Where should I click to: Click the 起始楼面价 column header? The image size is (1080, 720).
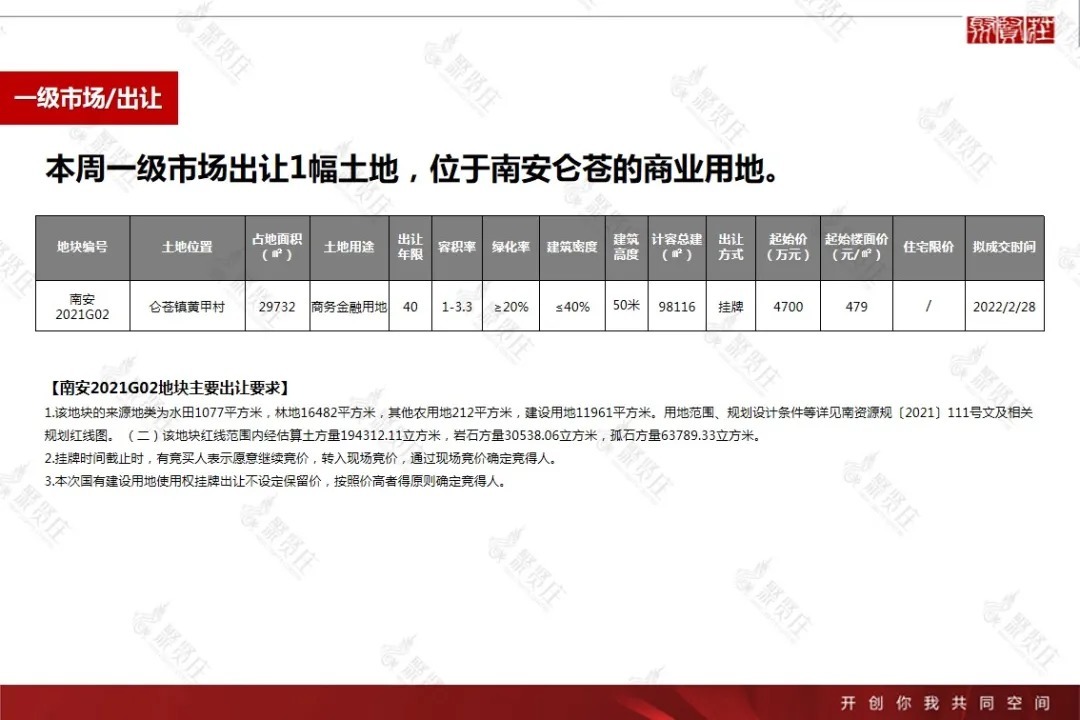[x=855, y=247]
